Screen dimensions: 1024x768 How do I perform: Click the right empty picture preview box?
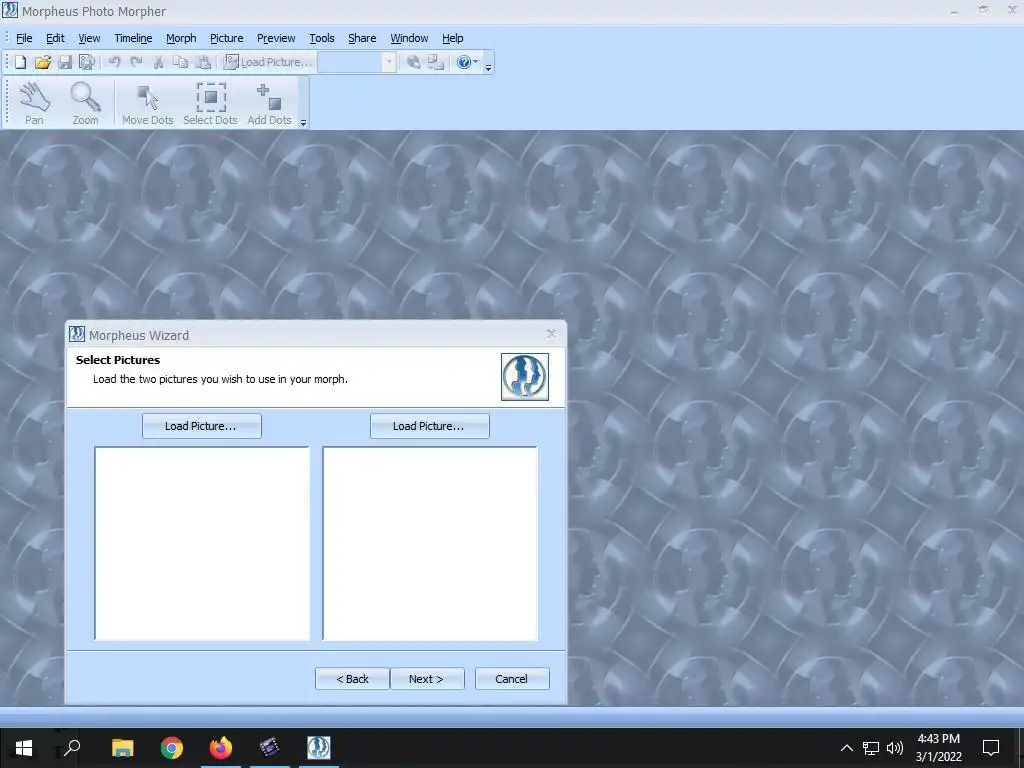(430, 543)
